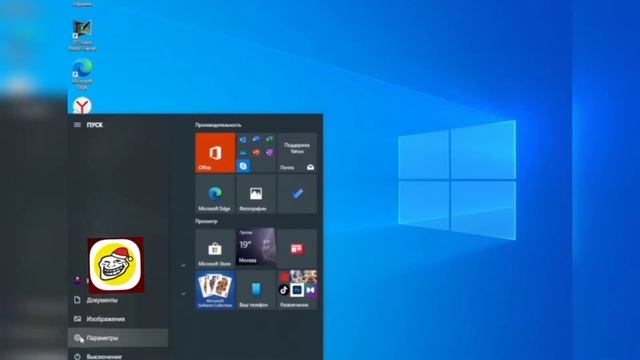Open the Ваш телефон tile
The height and width of the screenshot is (360, 640).
tap(256, 290)
